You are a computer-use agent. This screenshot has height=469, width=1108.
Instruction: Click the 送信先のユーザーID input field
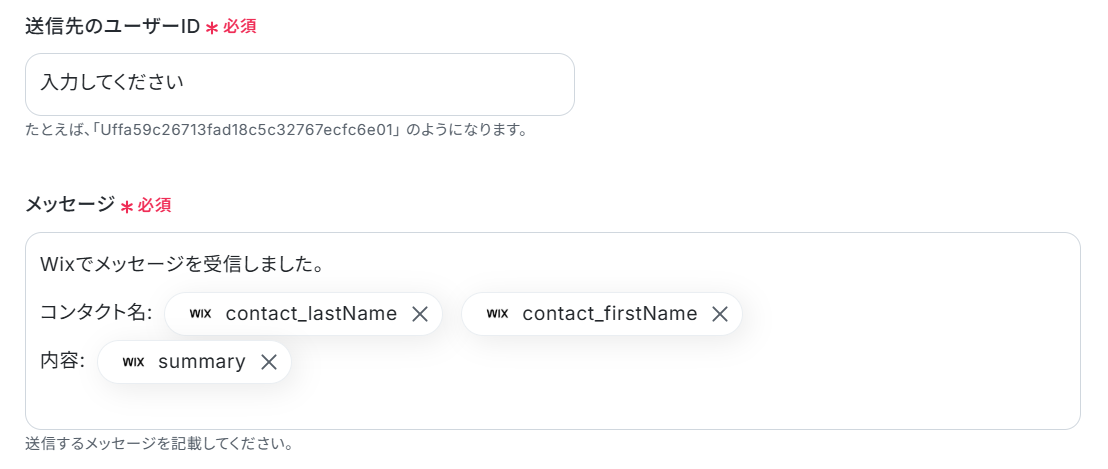click(300, 84)
